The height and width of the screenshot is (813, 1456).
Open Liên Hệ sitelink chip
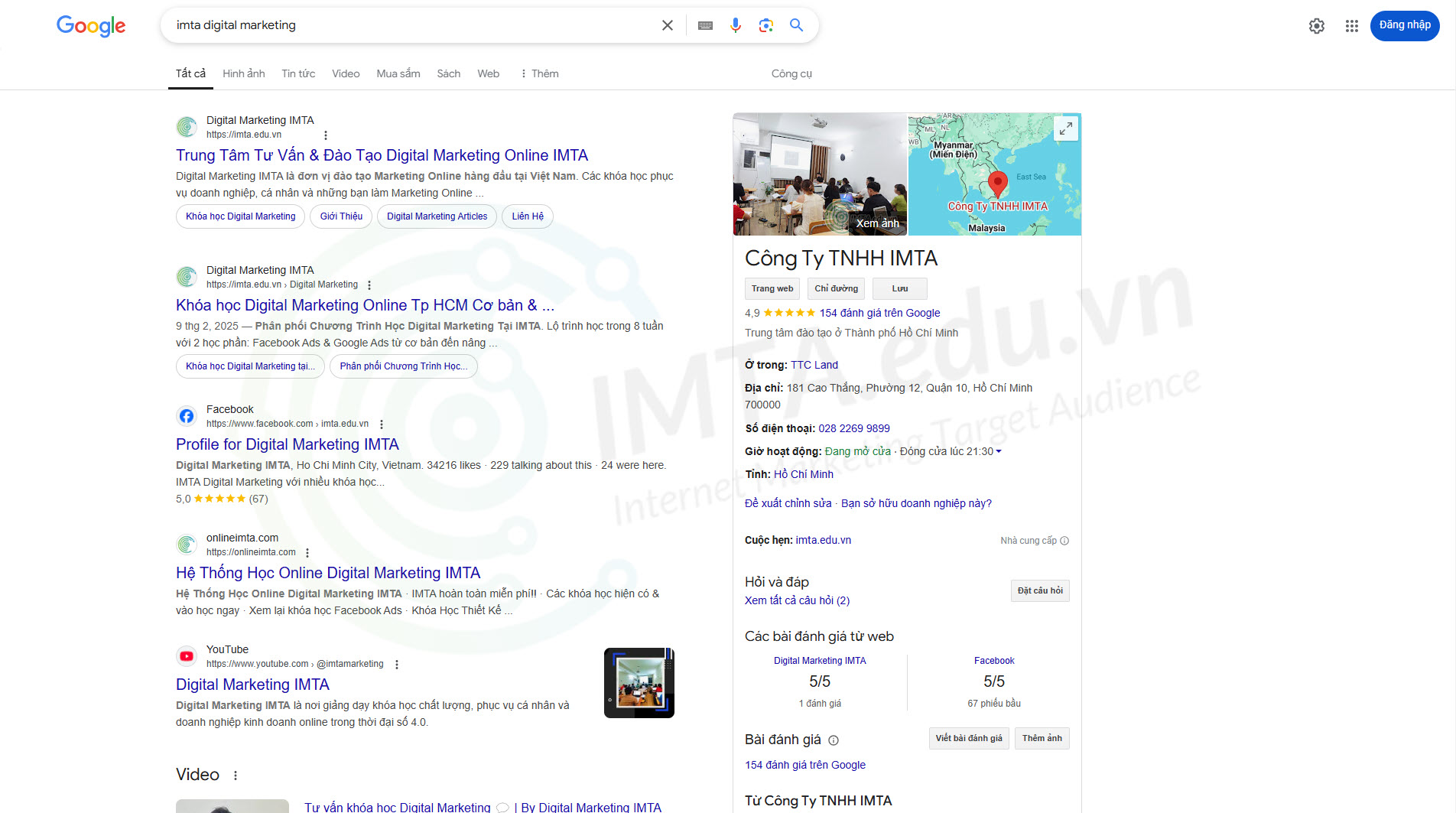click(x=528, y=216)
